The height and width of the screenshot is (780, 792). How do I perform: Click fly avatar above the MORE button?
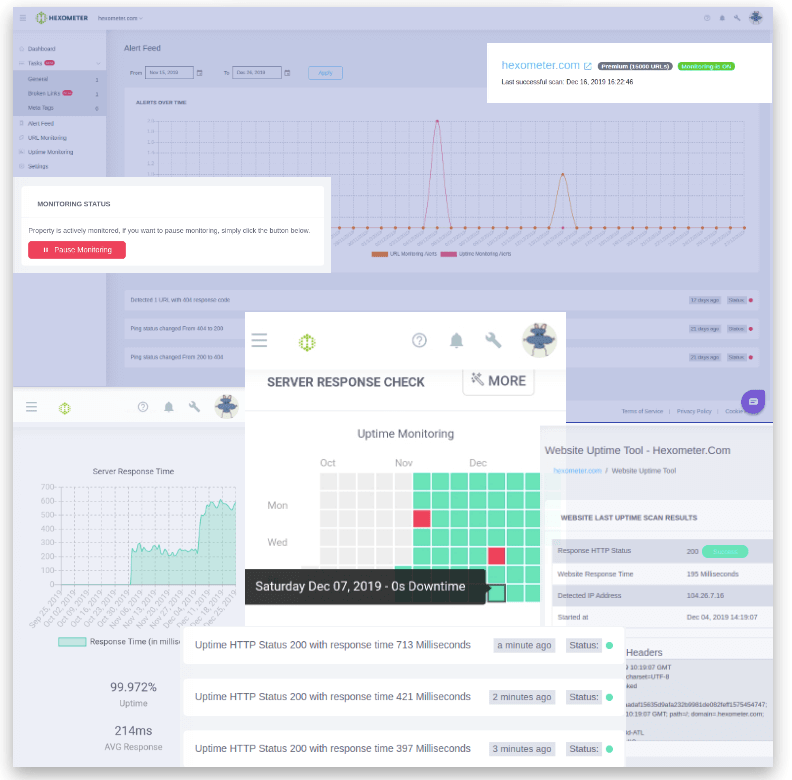(539, 340)
